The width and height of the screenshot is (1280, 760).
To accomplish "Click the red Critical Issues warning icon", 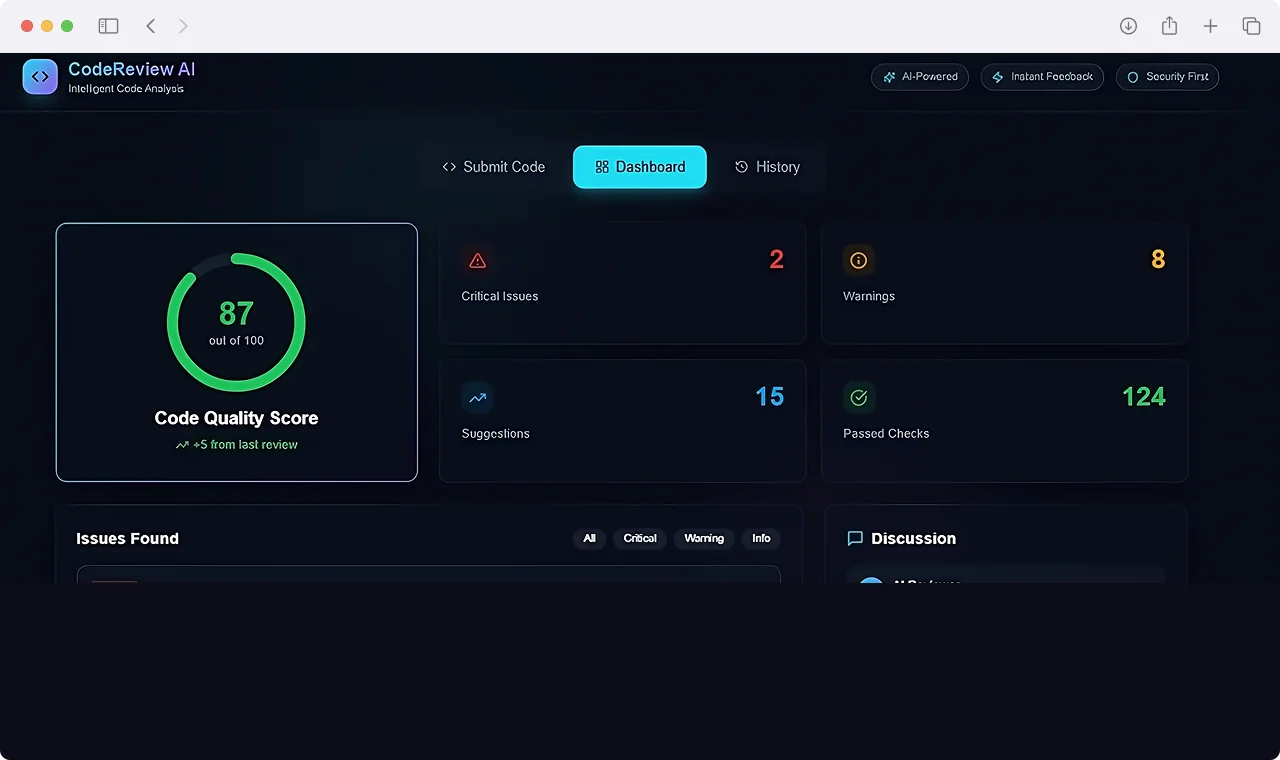I will [478, 261].
